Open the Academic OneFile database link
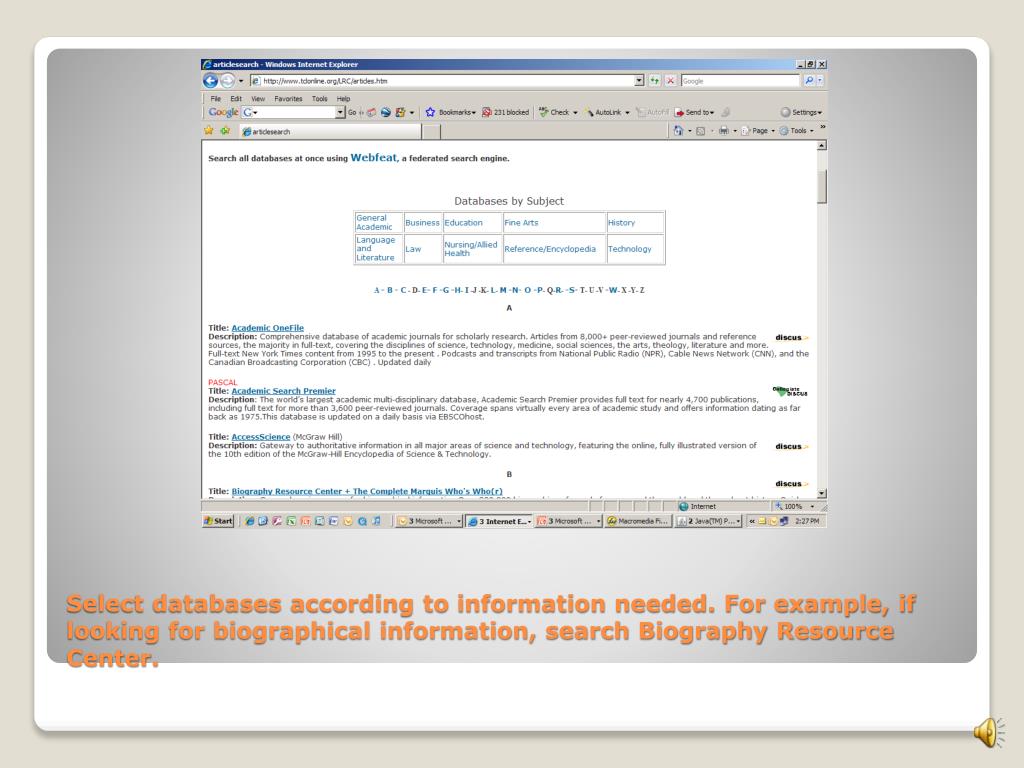Image resolution: width=1024 pixels, height=768 pixels. (268, 328)
